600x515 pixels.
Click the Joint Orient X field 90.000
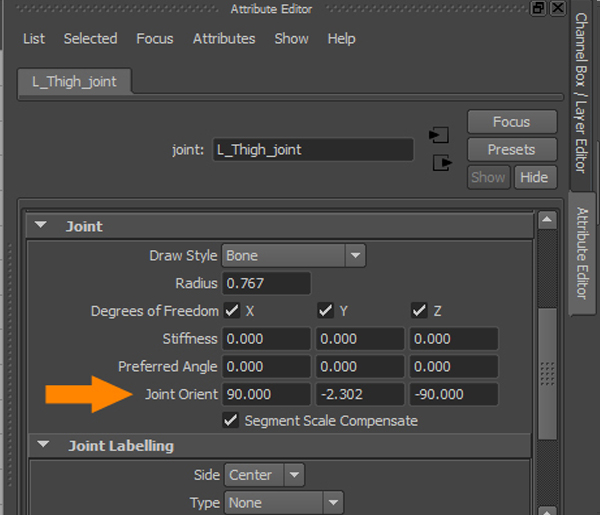(266, 394)
